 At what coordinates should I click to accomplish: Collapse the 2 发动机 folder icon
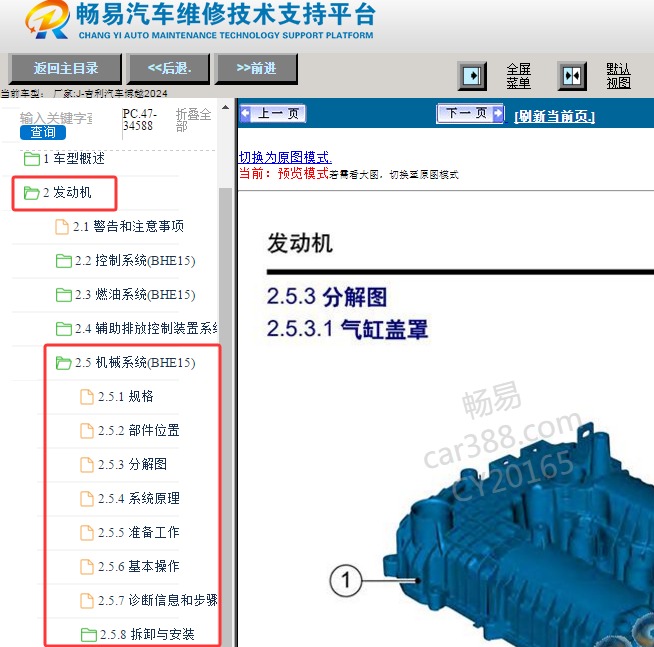tap(32, 193)
